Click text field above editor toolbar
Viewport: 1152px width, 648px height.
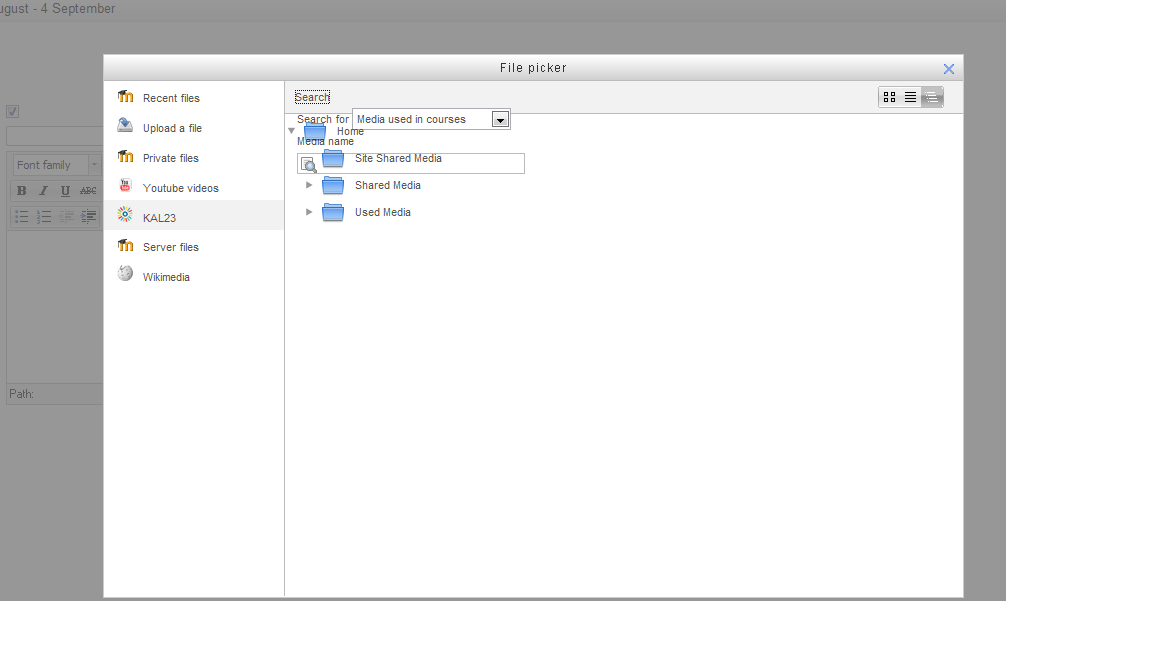click(x=54, y=136)
